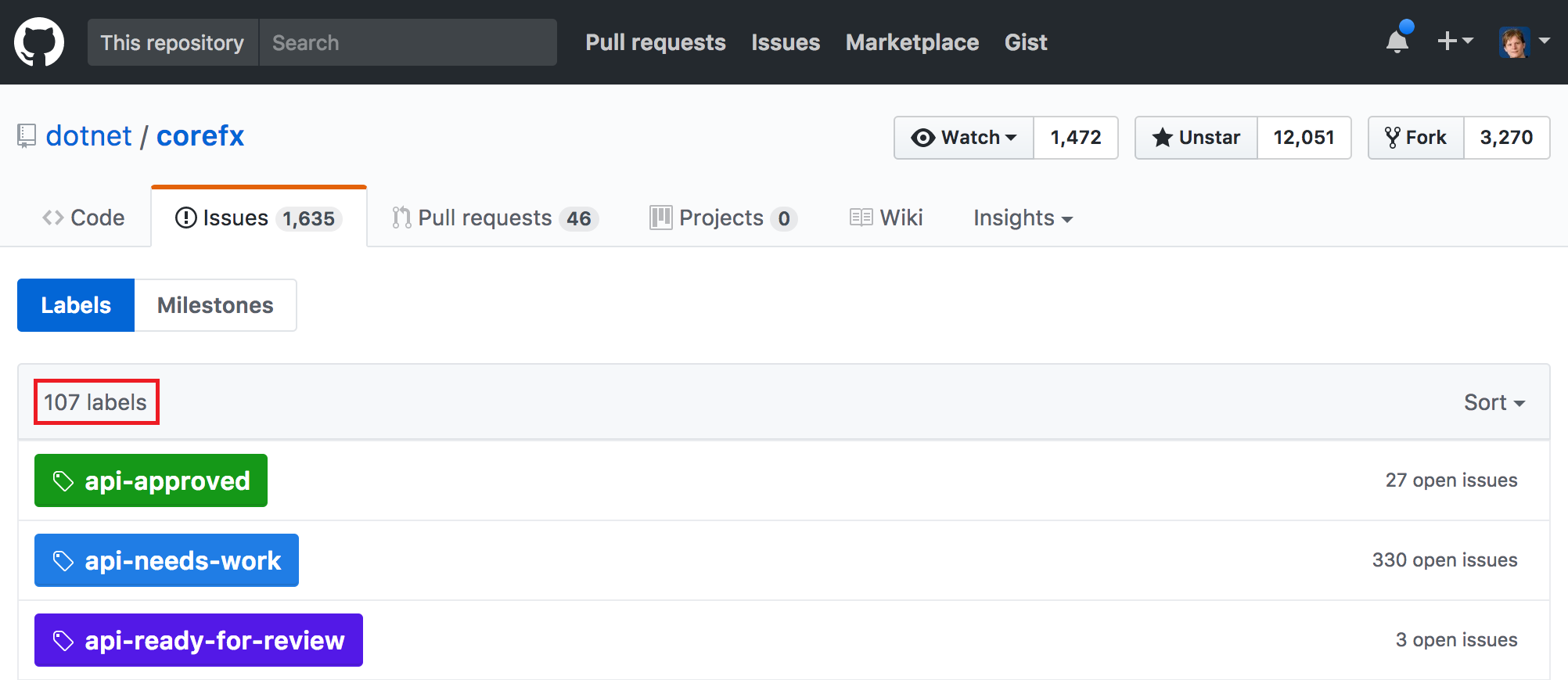Click the Fork button

(1416, 138)
